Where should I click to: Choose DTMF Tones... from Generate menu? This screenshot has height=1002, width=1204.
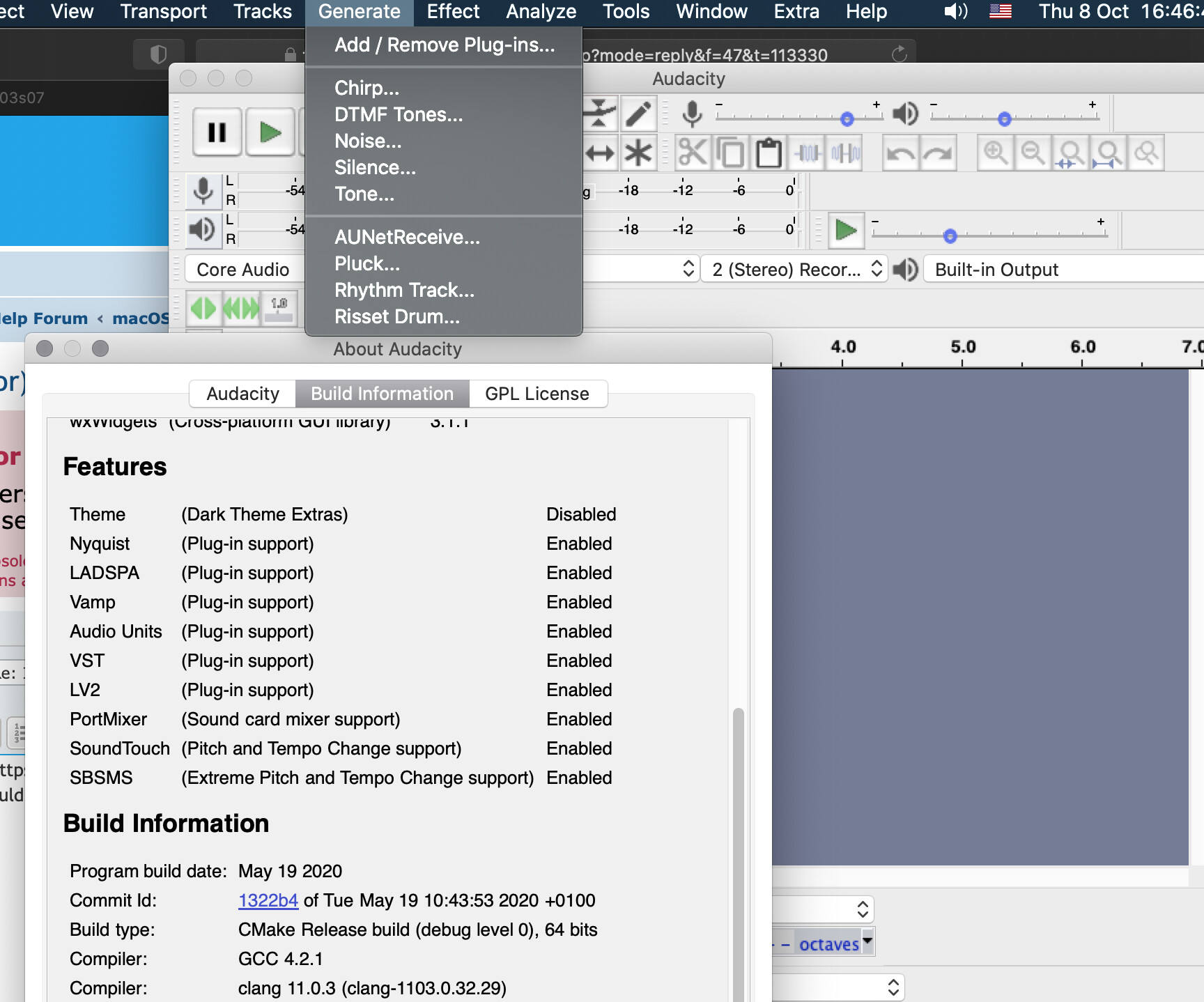coord(444,114)
